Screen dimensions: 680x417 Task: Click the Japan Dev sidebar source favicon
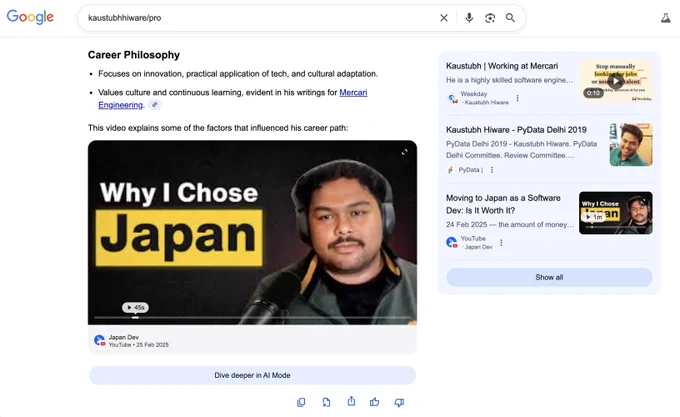[x=451, y=242]
